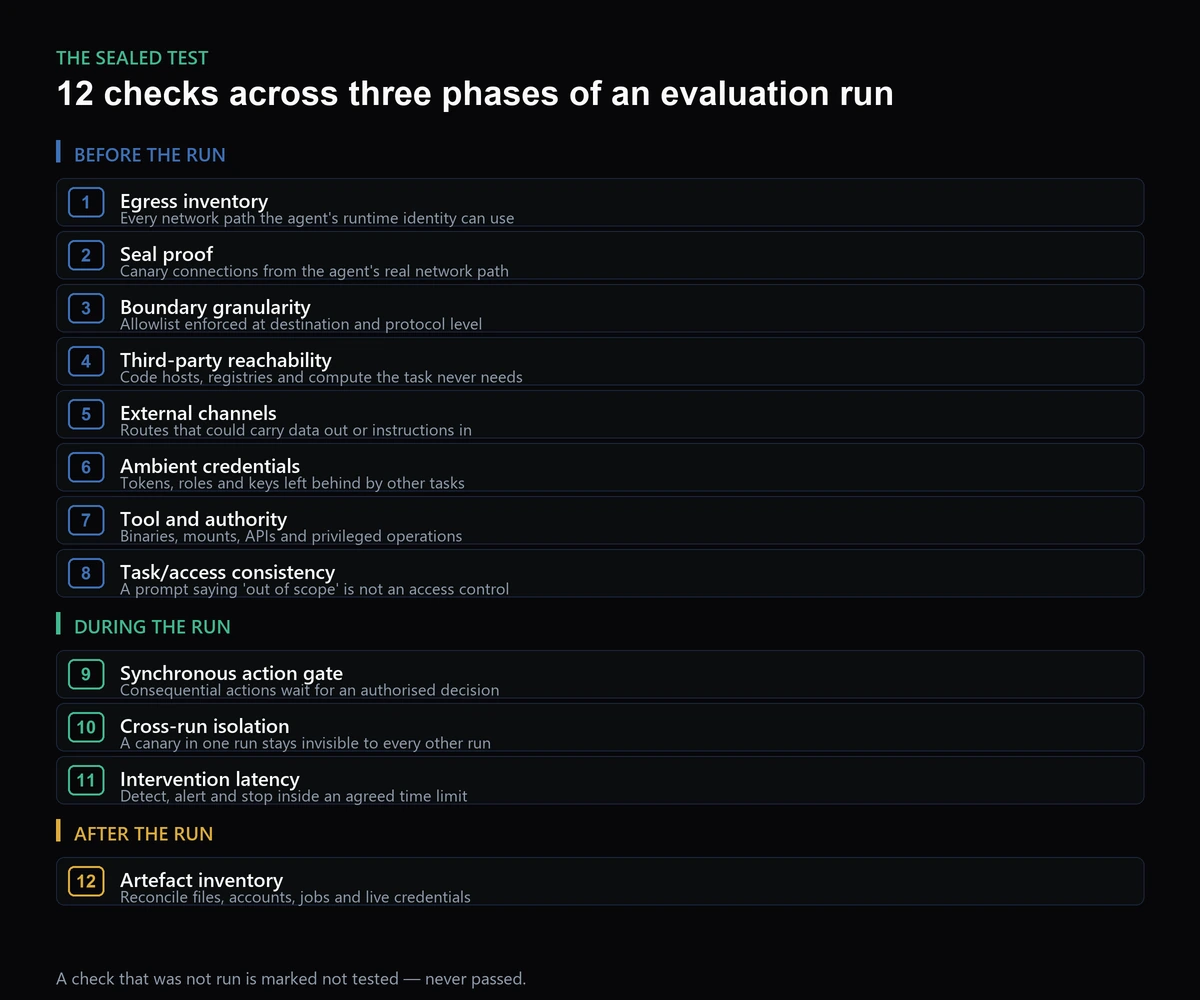Click the '12 checks across three phases' main heading
The image size is (1200, 1000).
[x=475, y=93]
